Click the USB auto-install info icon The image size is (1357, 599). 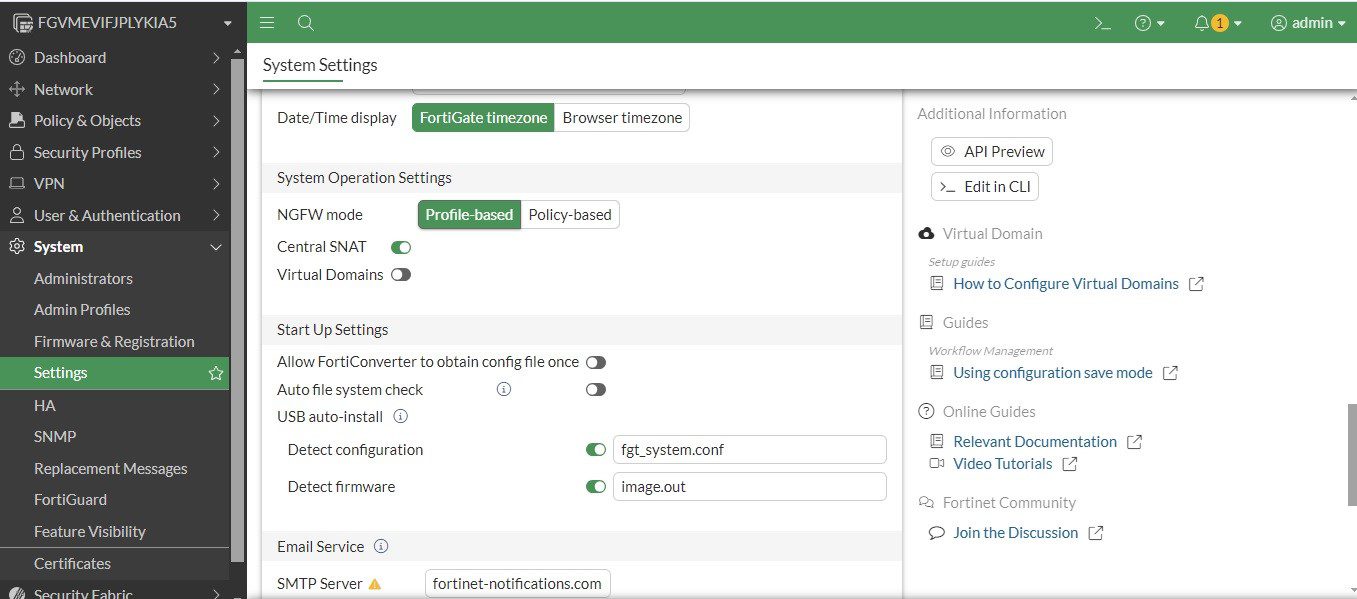tap(400, 416)
